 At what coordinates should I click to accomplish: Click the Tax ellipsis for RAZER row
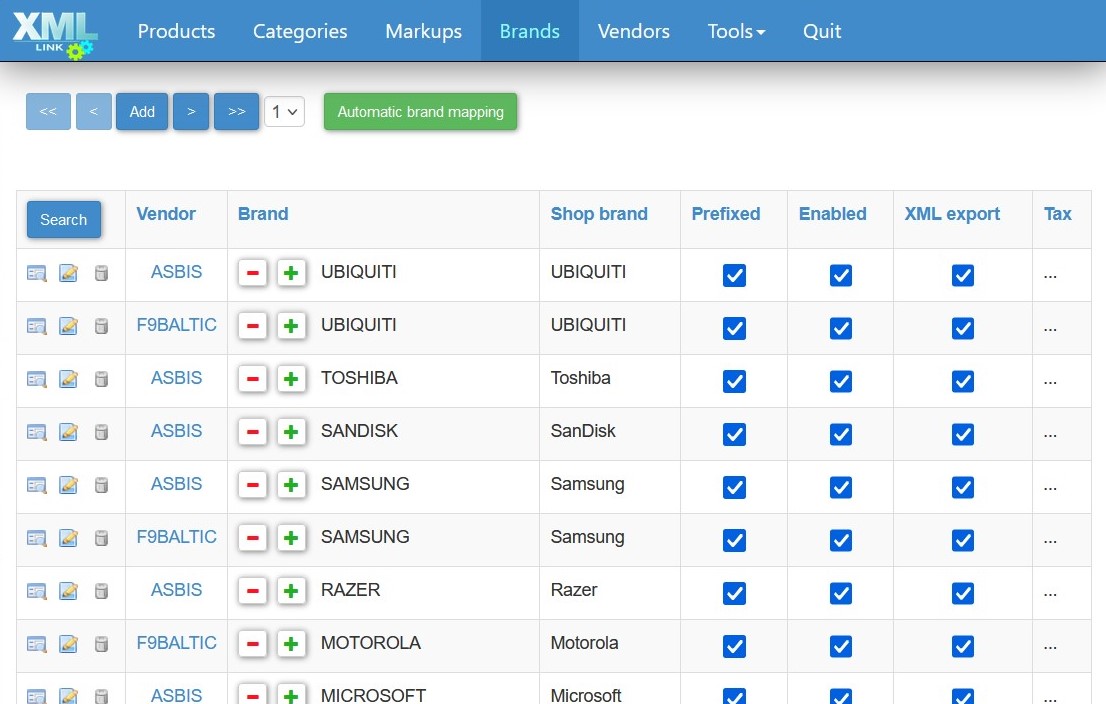pyautogui.click(x=1050, y=594)
